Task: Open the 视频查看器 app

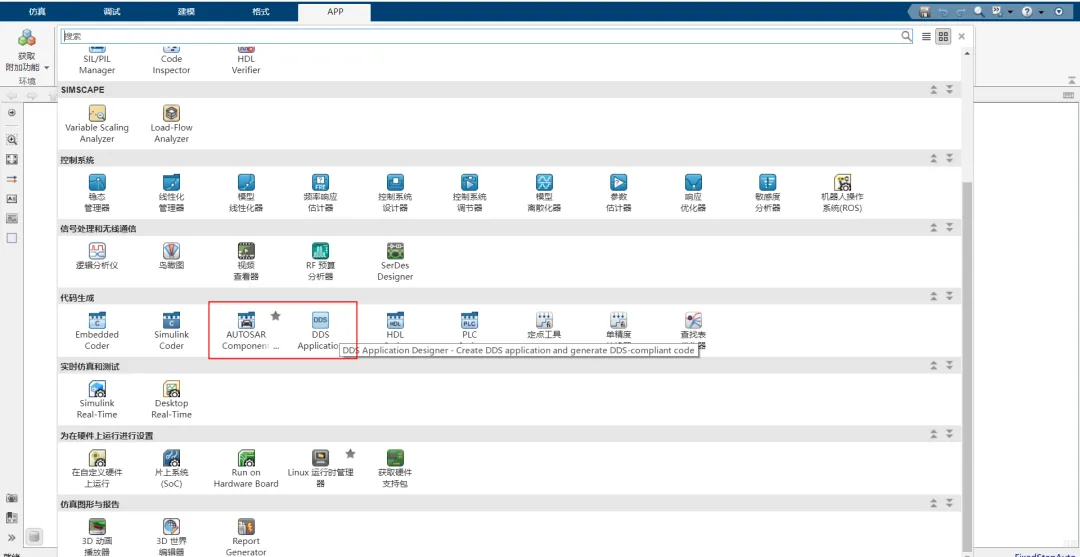Action: coord(246,261)
